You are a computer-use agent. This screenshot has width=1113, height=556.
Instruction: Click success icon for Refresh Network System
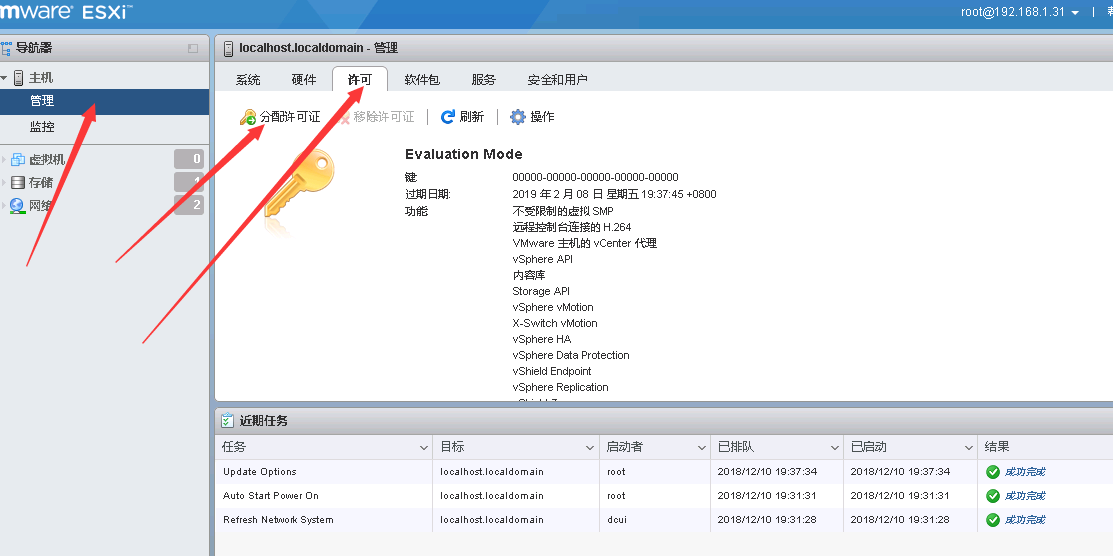click(993, 520)
